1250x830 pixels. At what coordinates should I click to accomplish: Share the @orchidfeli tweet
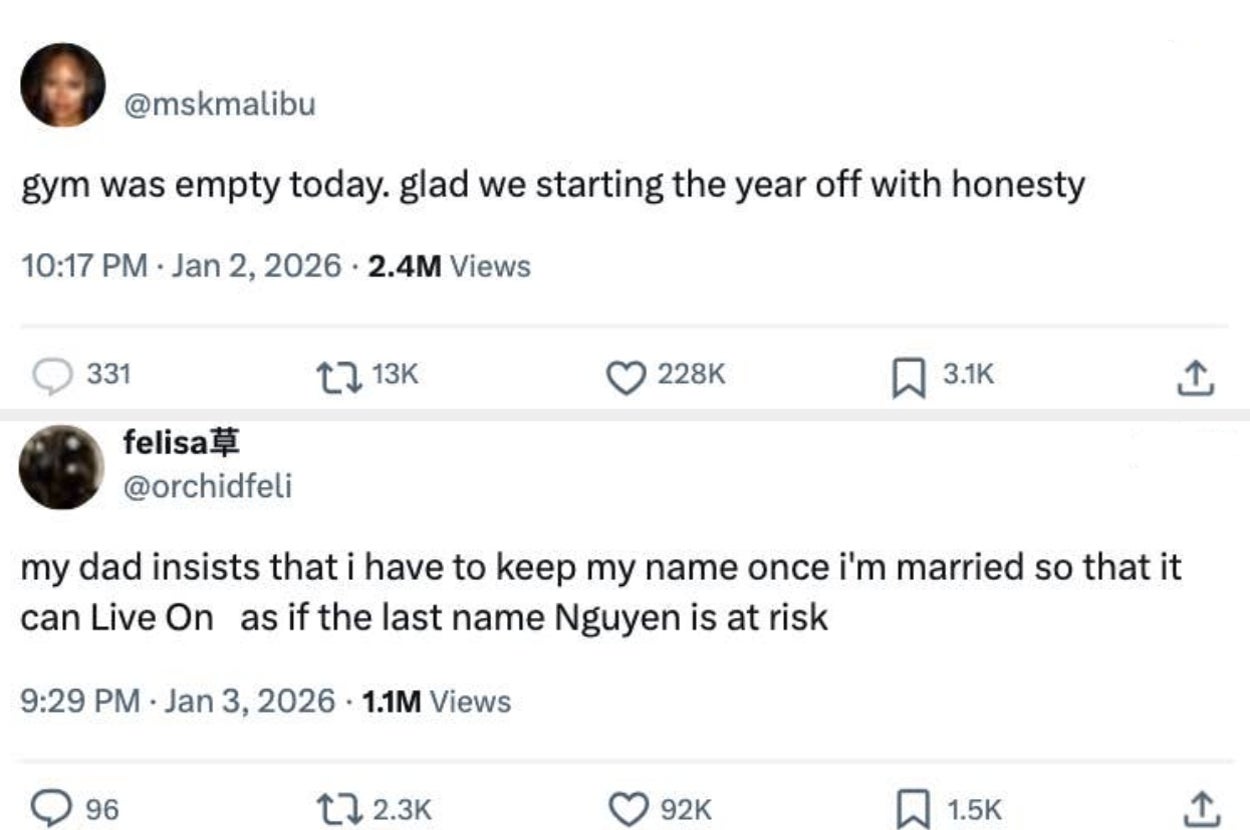pos(1198,808)
